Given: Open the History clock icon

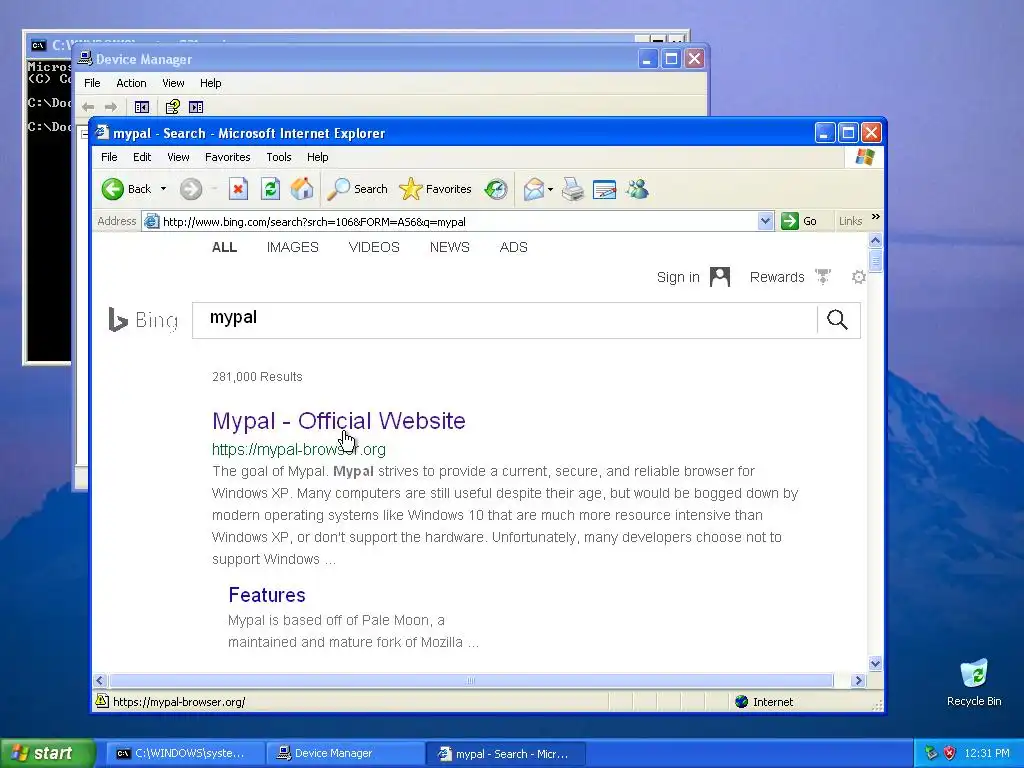Looking at the screenshot, I should (496, 189).
